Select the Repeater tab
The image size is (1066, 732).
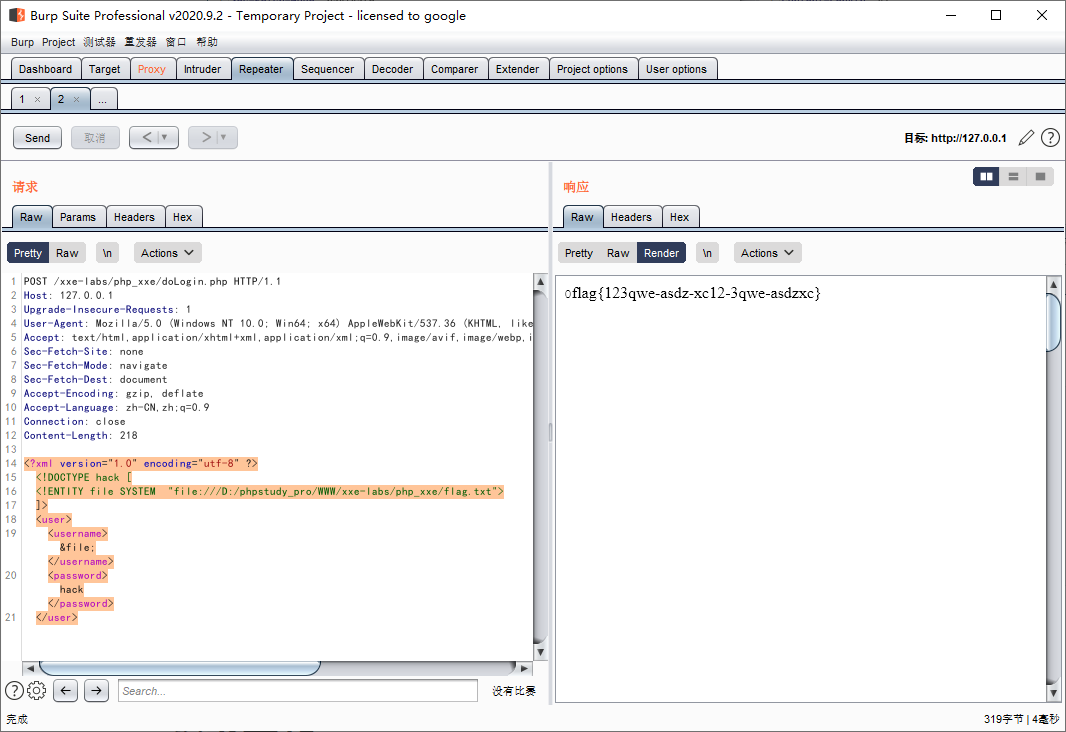point(261,69)
